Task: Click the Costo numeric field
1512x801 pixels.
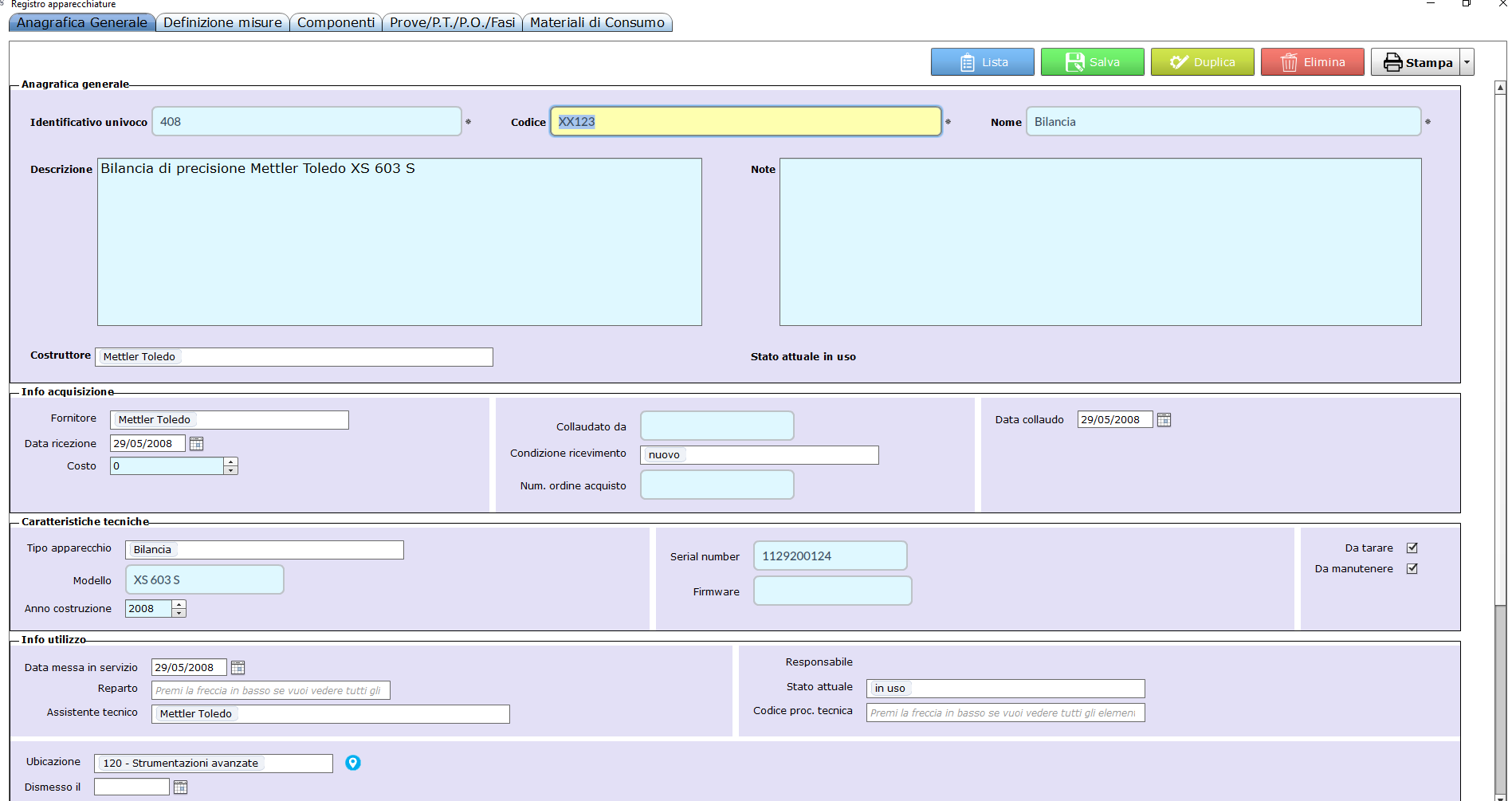Action: coord(167,465)
